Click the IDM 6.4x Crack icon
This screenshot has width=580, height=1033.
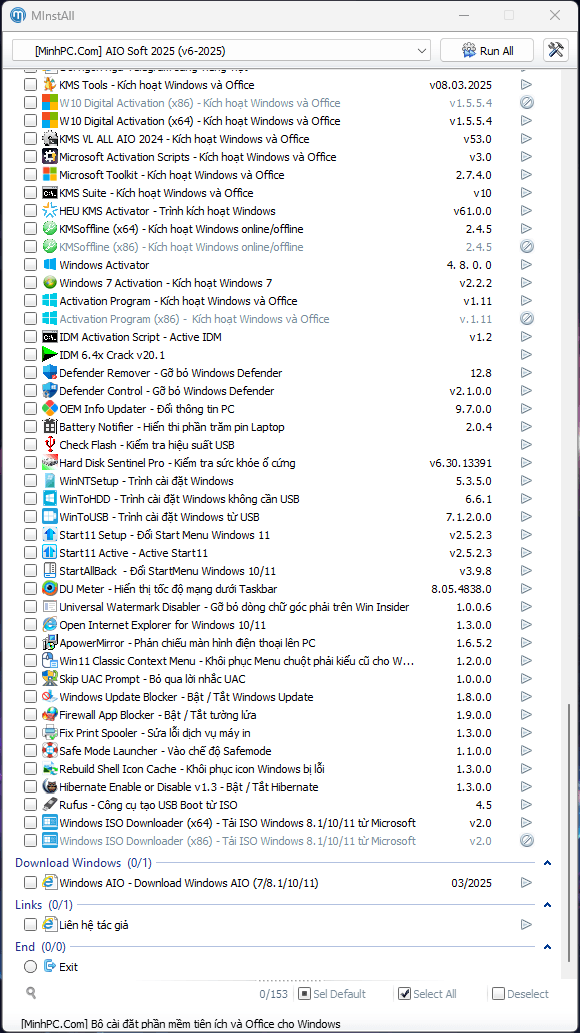49,355
